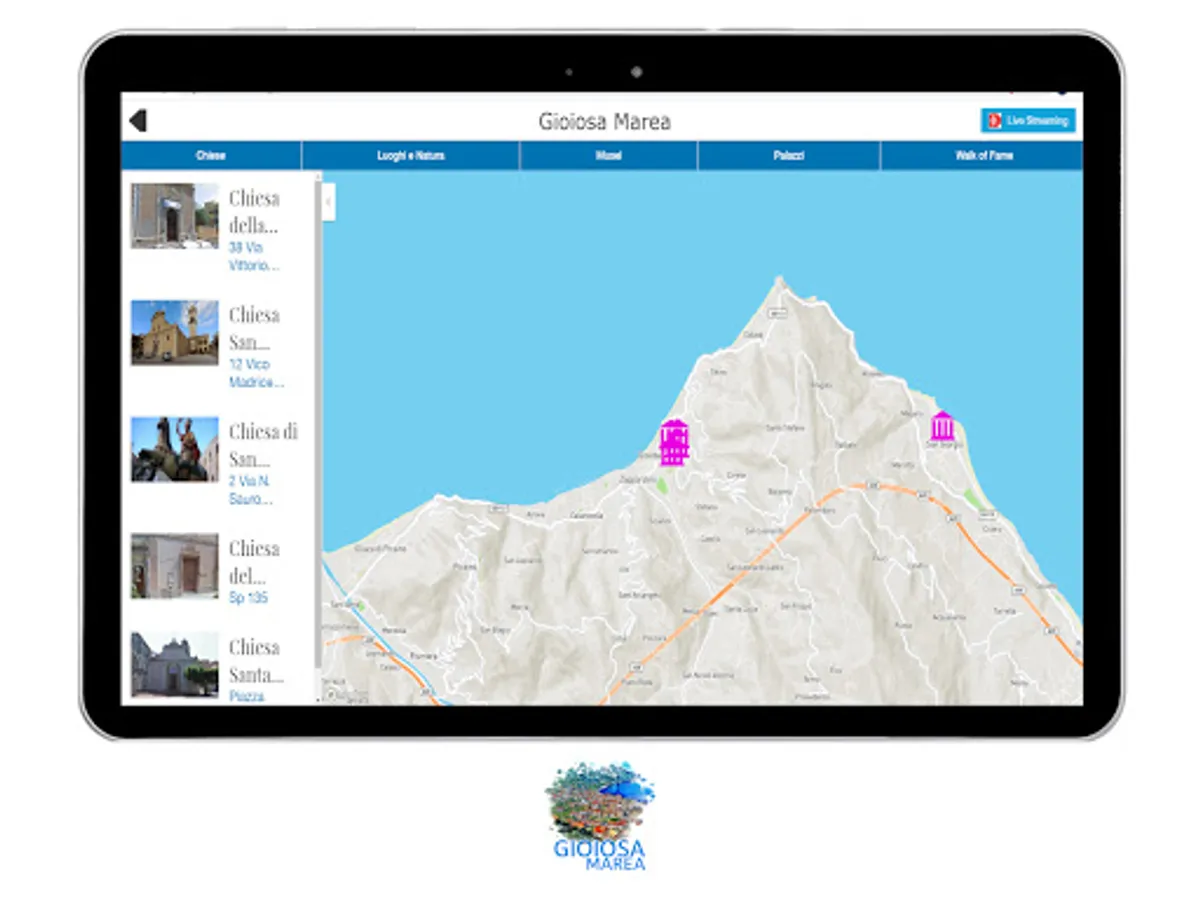This screenshot has height=900, width=1200.
Task: Select the Chiesa San... list title
Action: (254, 329)
